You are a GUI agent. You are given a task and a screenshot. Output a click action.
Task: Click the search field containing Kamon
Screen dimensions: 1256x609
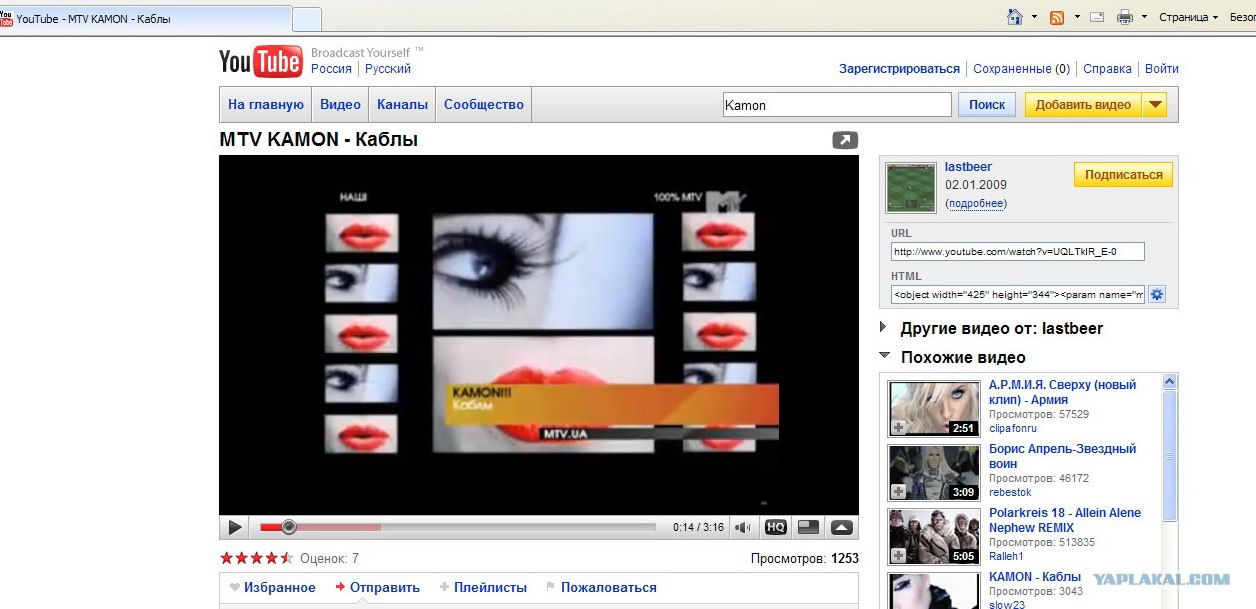[x=837, y=105]
